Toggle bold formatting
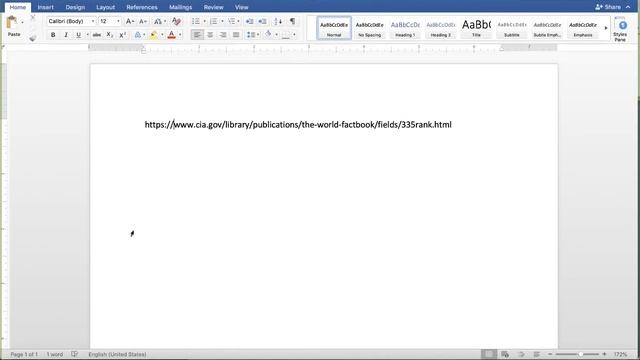Viewport: 640px width, 360px height. 53,35
